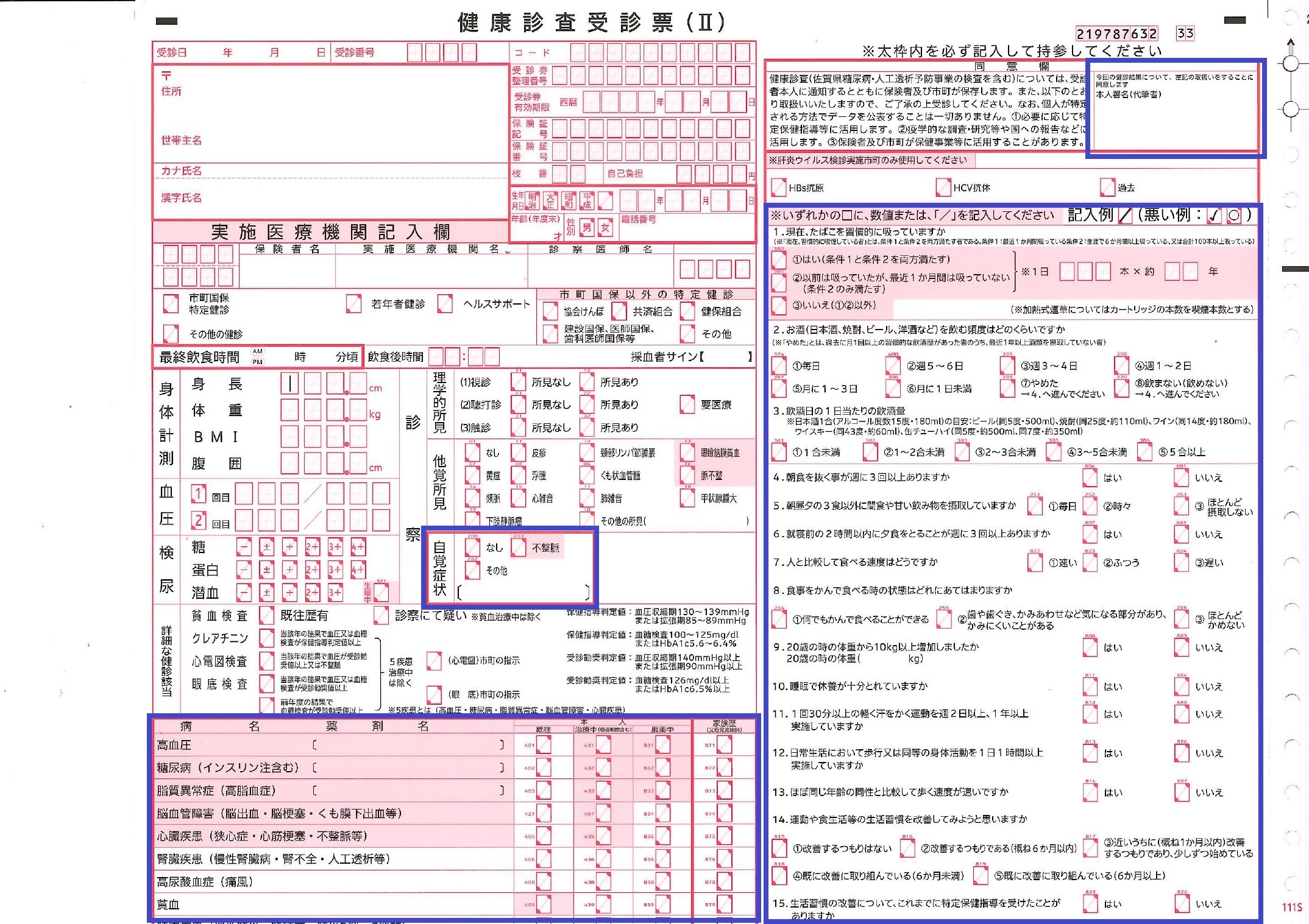Click the 漢字氏名 field
The image size is (1309, 924).
point(330,198)
